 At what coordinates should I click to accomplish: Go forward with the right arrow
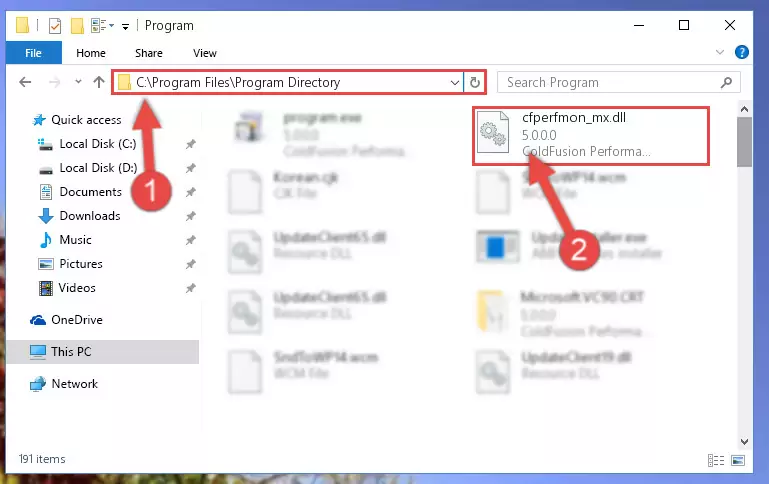tap(54, 82)
